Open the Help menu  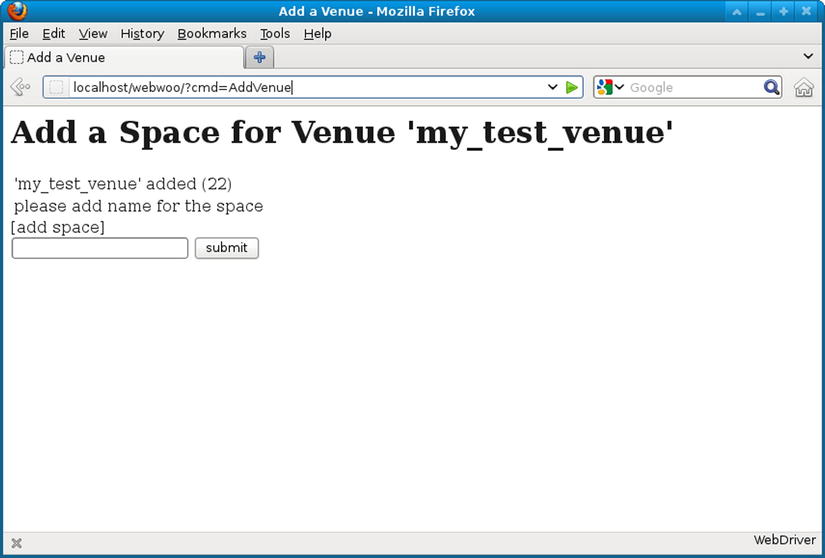coord(317,34)
